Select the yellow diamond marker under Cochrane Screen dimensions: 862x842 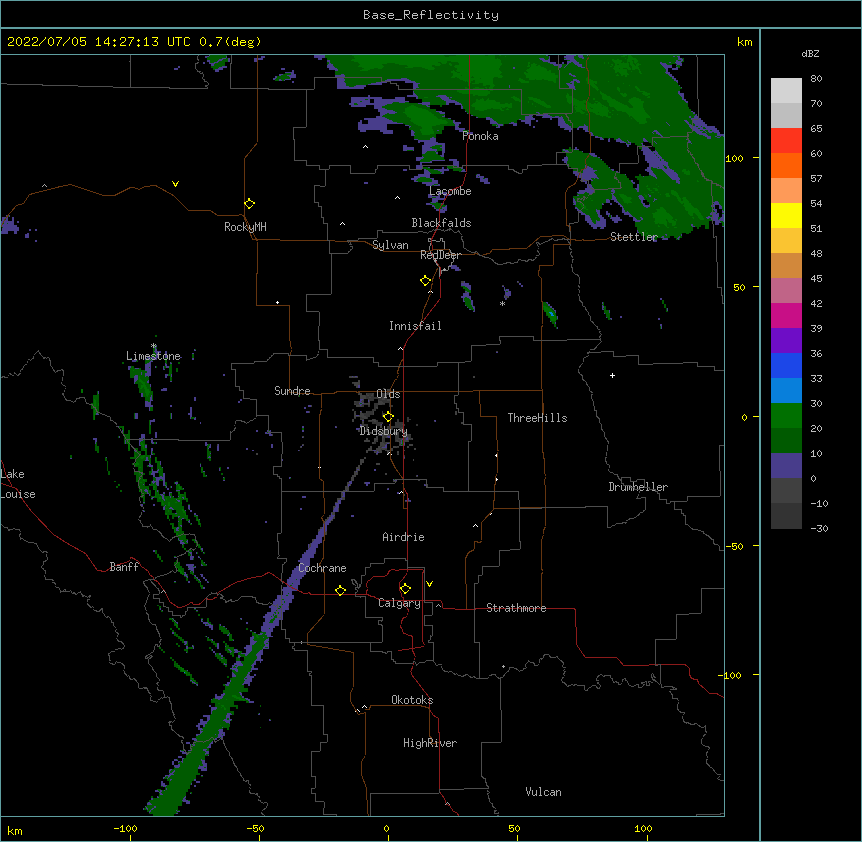point(340,590)
